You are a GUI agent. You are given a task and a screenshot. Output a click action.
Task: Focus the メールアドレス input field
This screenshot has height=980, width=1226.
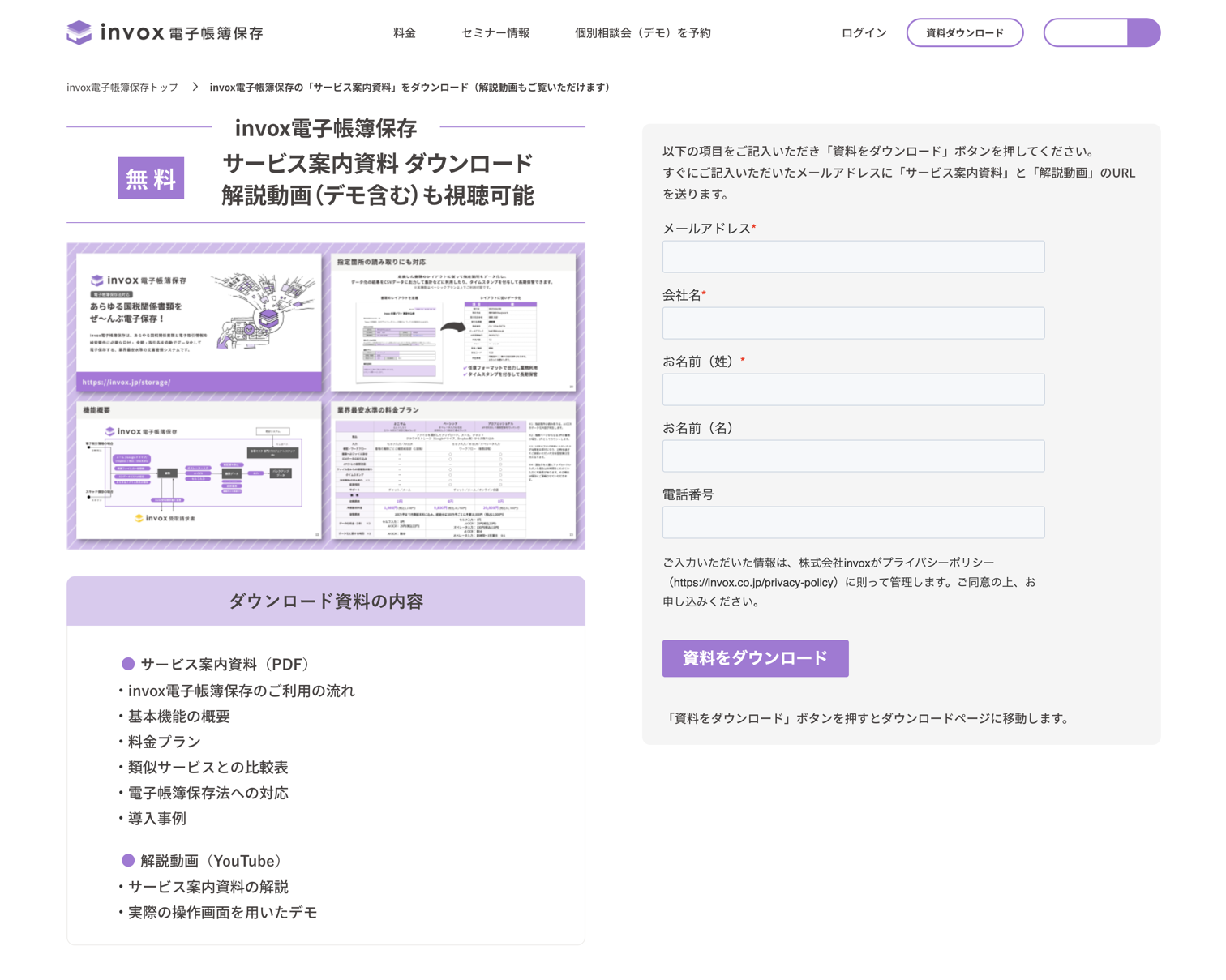tap(853, 257)
